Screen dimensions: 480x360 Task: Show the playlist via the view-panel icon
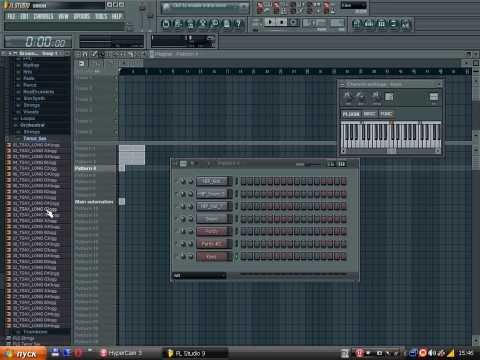coord(357,24)
